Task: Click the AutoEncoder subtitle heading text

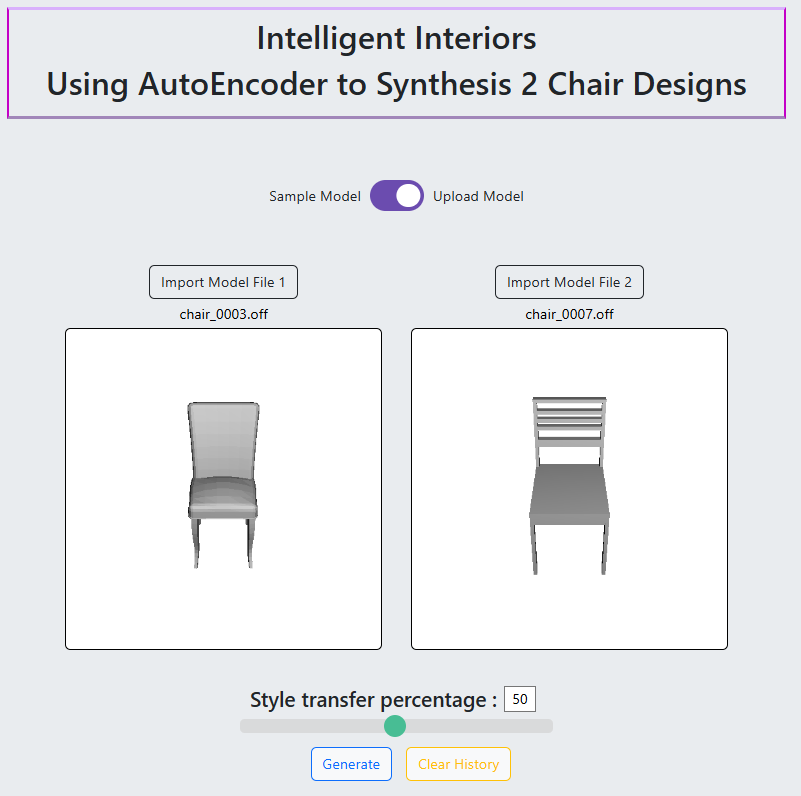Action: point(396,84)
